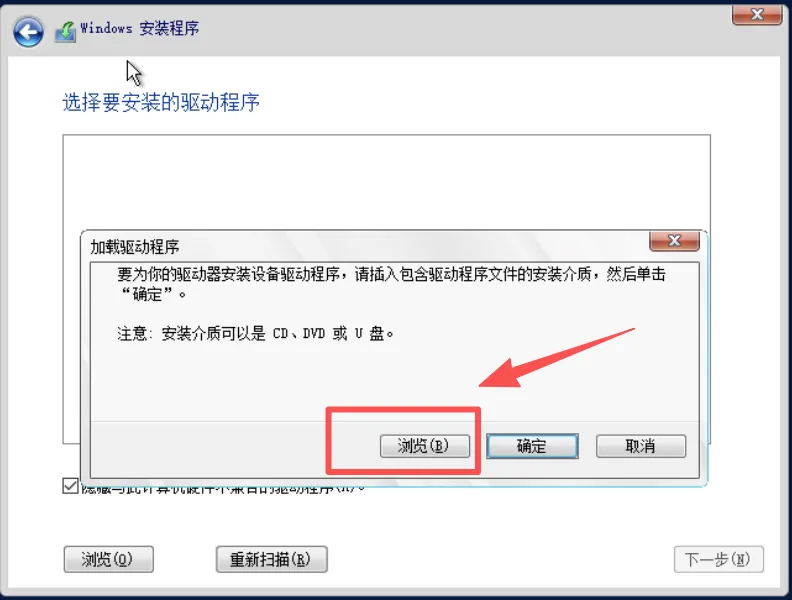Viewport: 792px width, 600px height.
Task: Close the 加载驱动程序 dialog
Action: 674,240
